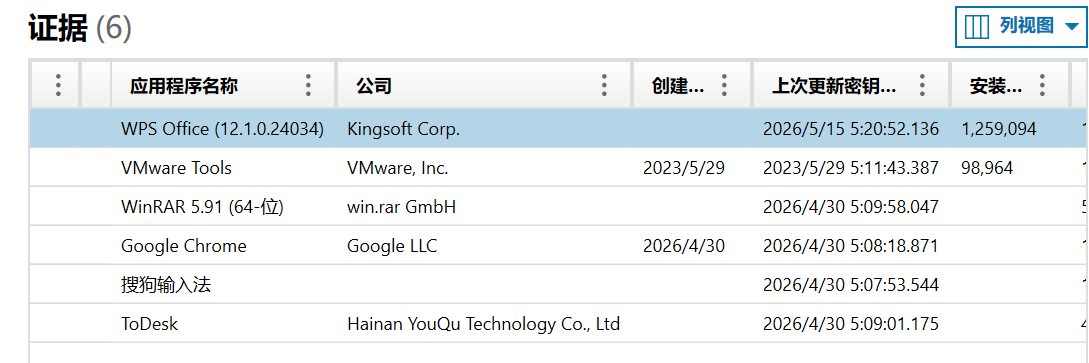Click the leftmost column's three-dot menu

[58, 85]
